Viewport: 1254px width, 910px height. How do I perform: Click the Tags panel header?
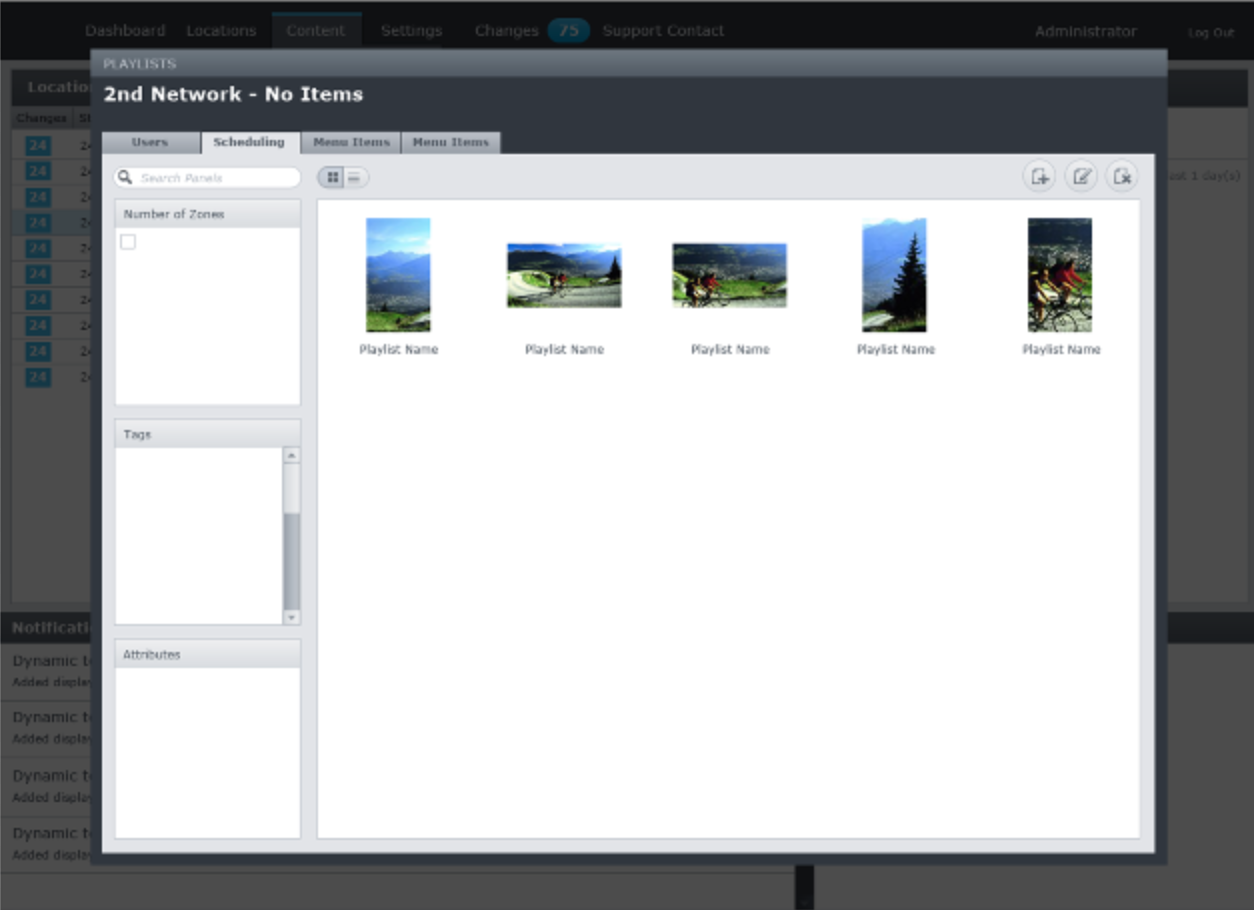pyautogui.click(x=207, y=434)
